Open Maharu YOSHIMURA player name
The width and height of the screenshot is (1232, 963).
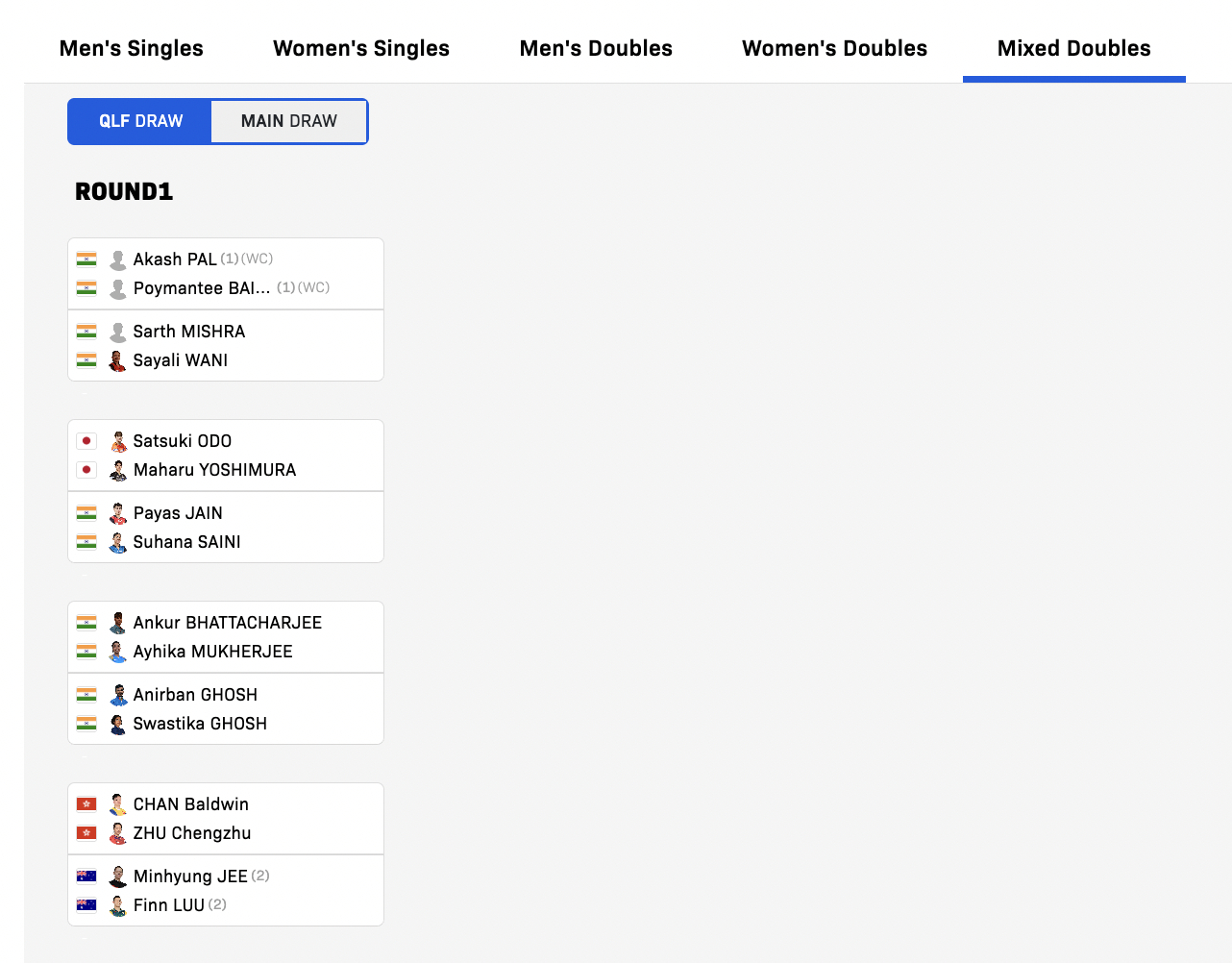214,470
